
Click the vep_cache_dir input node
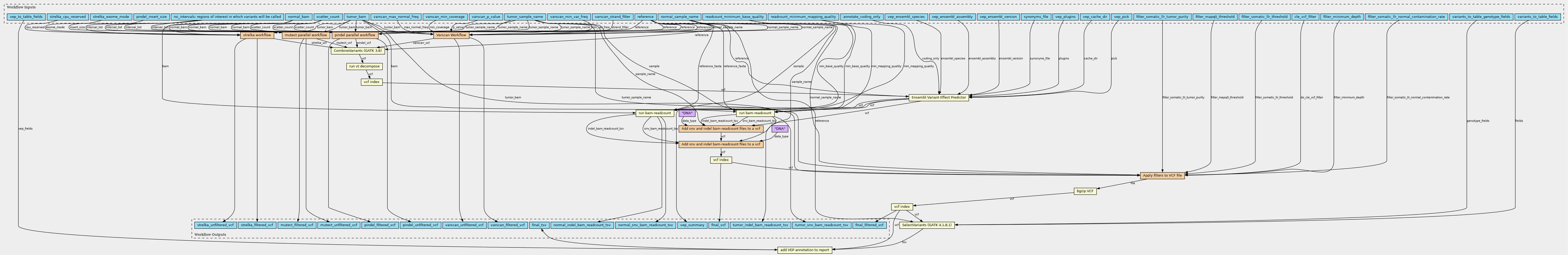1094,17
